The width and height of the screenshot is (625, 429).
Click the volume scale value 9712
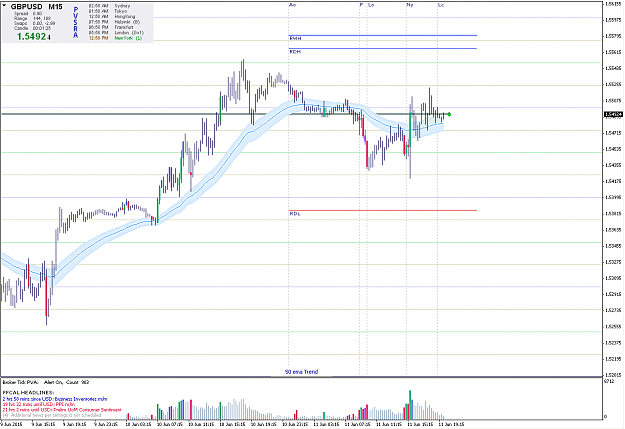click(609, 382)
